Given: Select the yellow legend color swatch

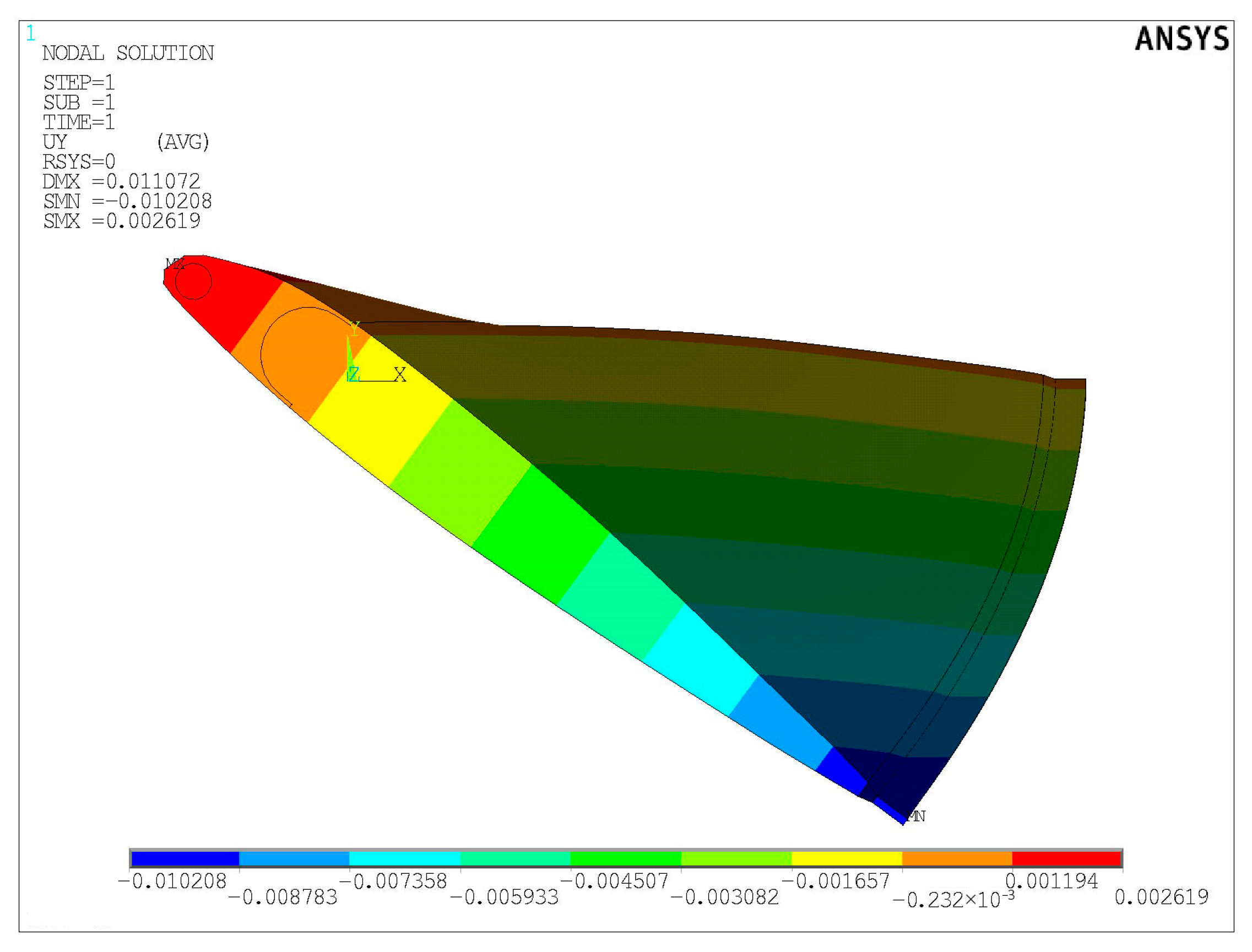Looking at the screenshot, I should coord(846,858).
